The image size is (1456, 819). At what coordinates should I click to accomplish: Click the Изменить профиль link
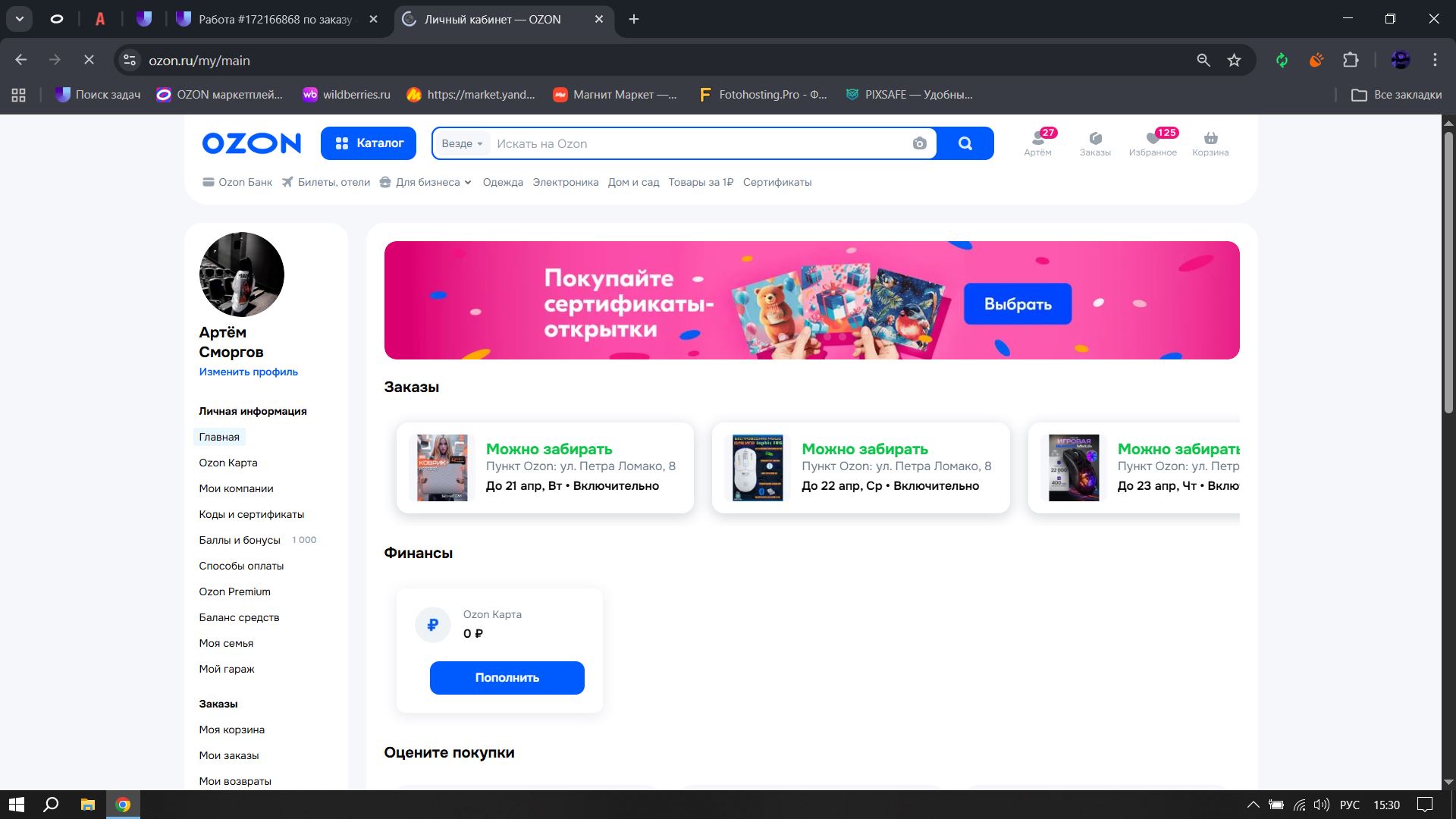[x=248, y=372]
